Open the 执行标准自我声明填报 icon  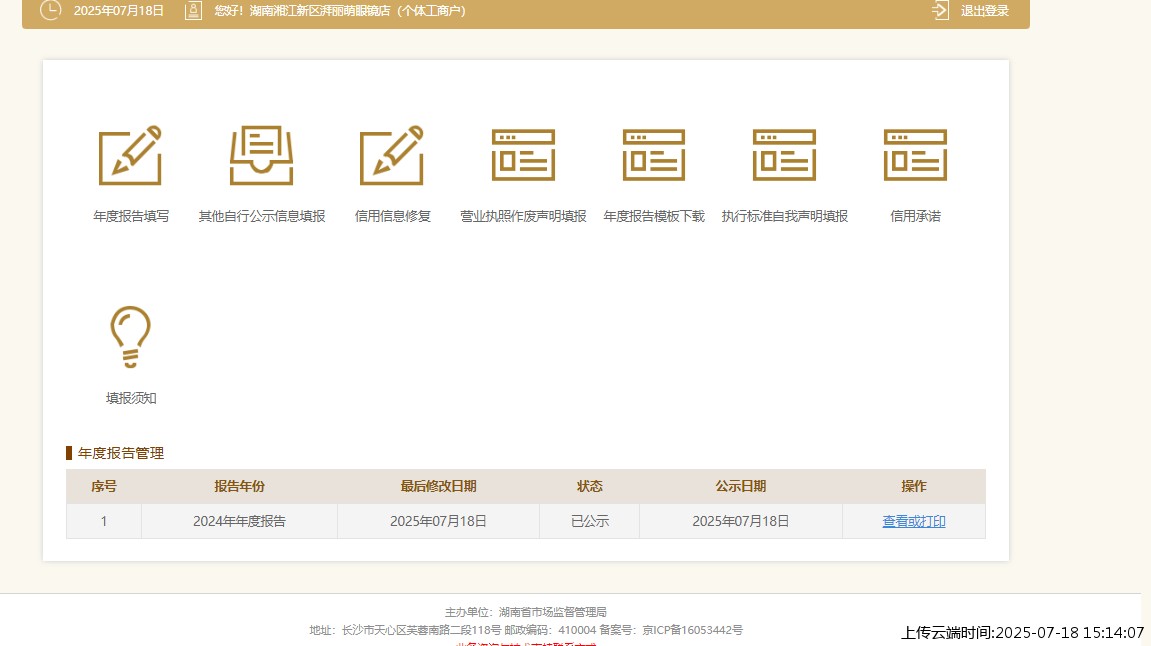click(x=785, y=155)
